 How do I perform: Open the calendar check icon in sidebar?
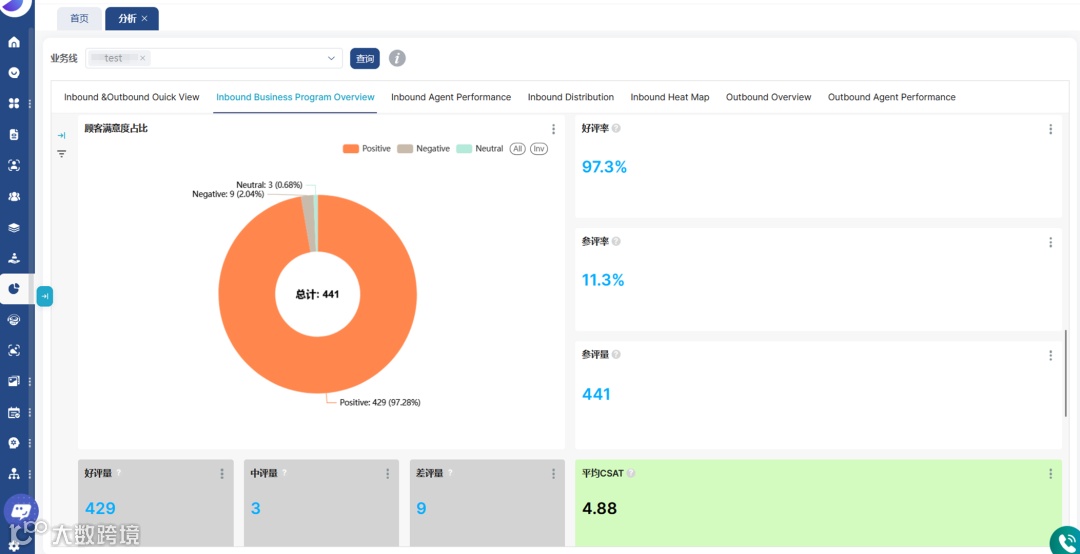point(14,413)
